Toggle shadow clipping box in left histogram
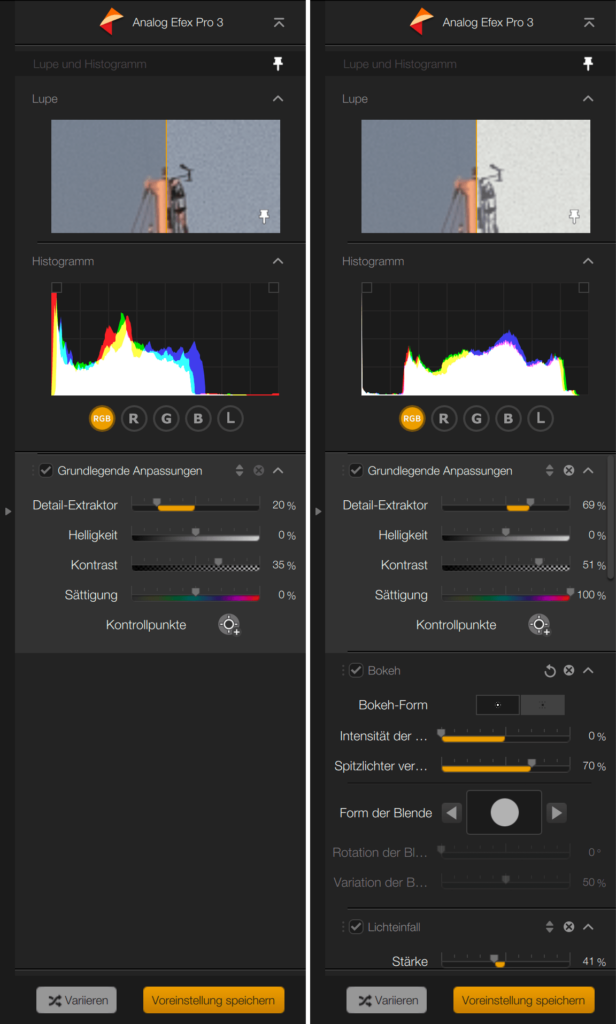616x1024 pixels. (x=57, y=287)
